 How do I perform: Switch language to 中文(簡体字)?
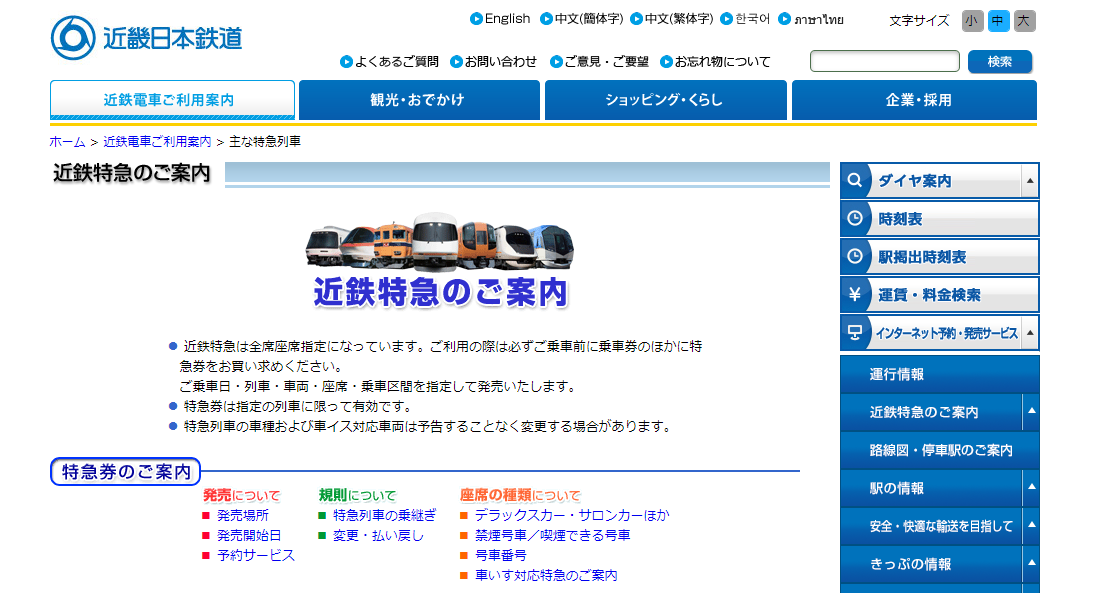(589, 19)
